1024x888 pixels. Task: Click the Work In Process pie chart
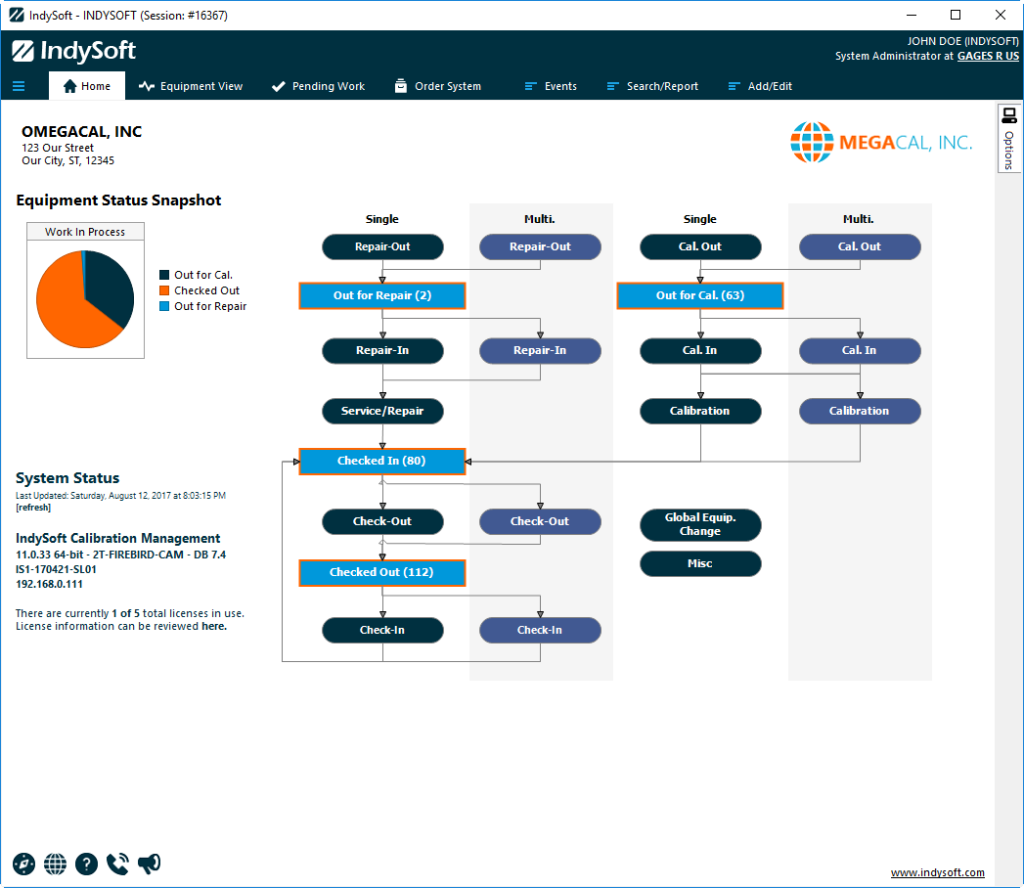(x=85, y=297)
